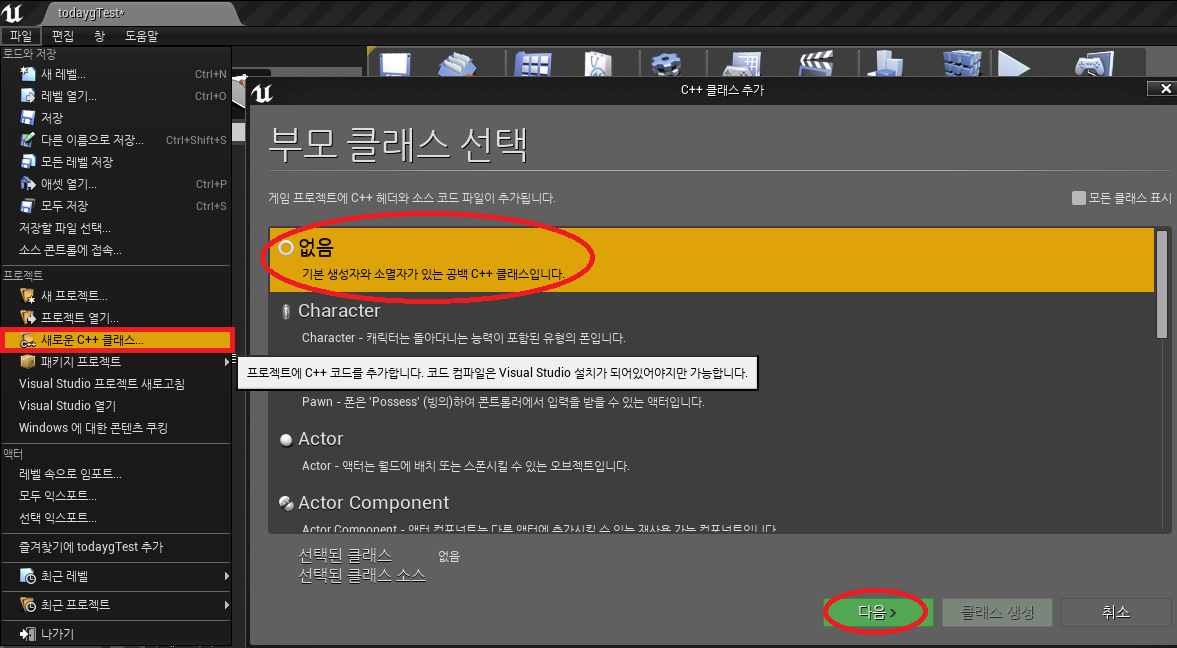Choose 레벨 열기... menu entry
The height and width of the screenshot is (648, 1177).
coord(116,96)
